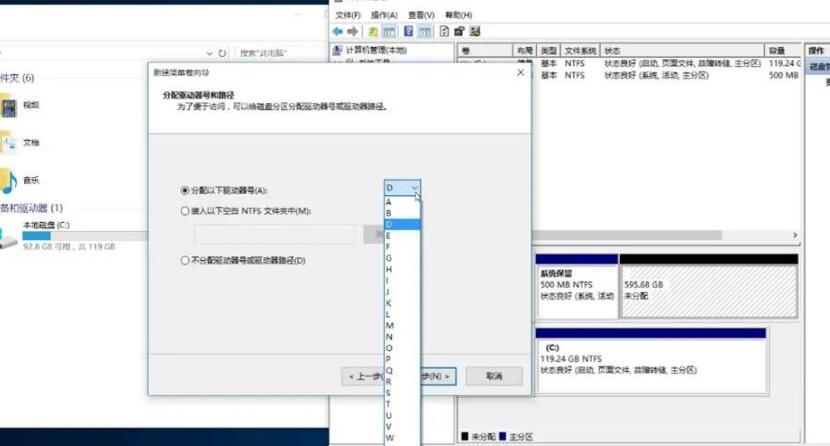
Task: Choose drive letter U from the list
Action: point(402,415)
